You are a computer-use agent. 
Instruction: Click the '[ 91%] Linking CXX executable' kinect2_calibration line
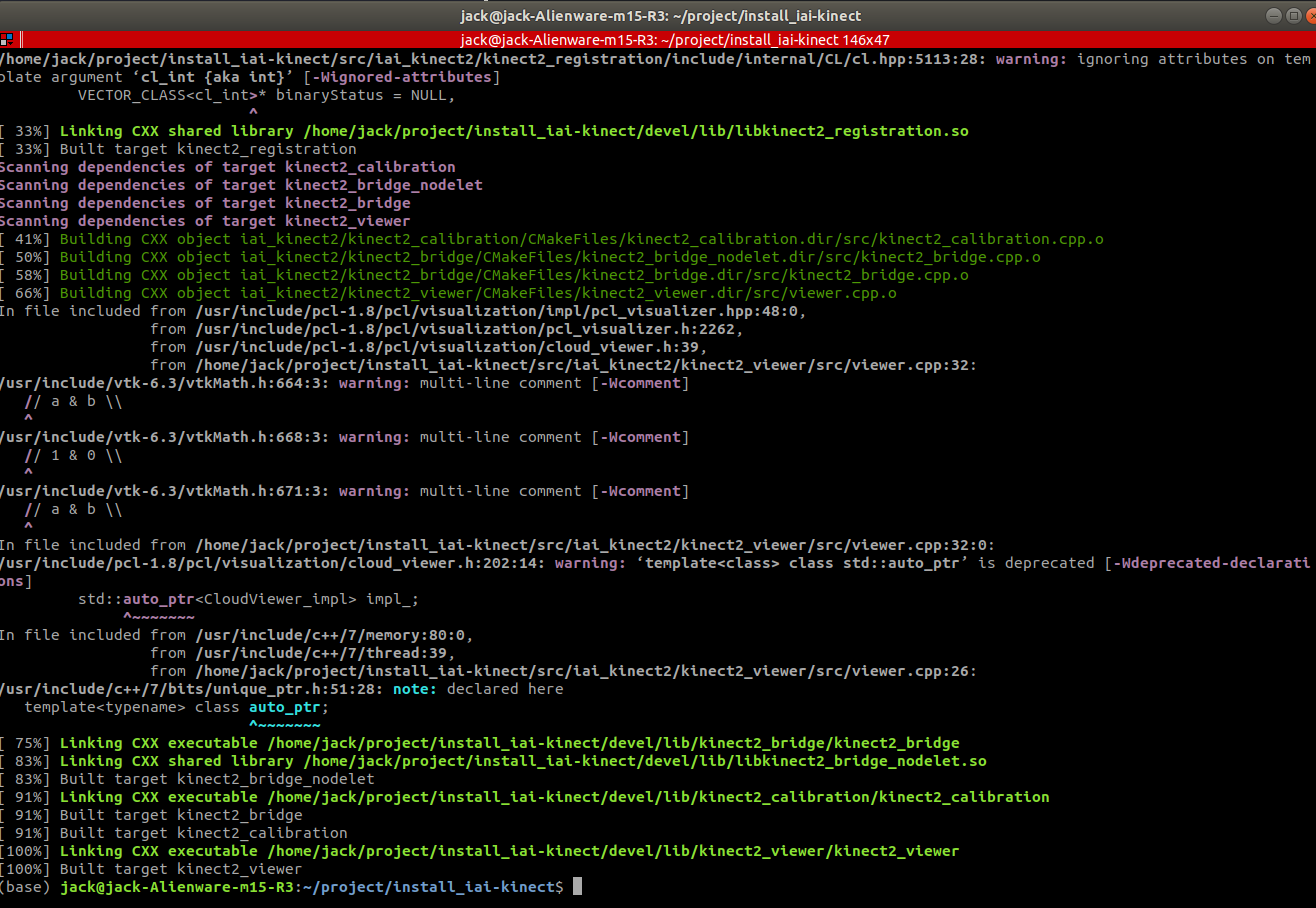tap(525, 797)
